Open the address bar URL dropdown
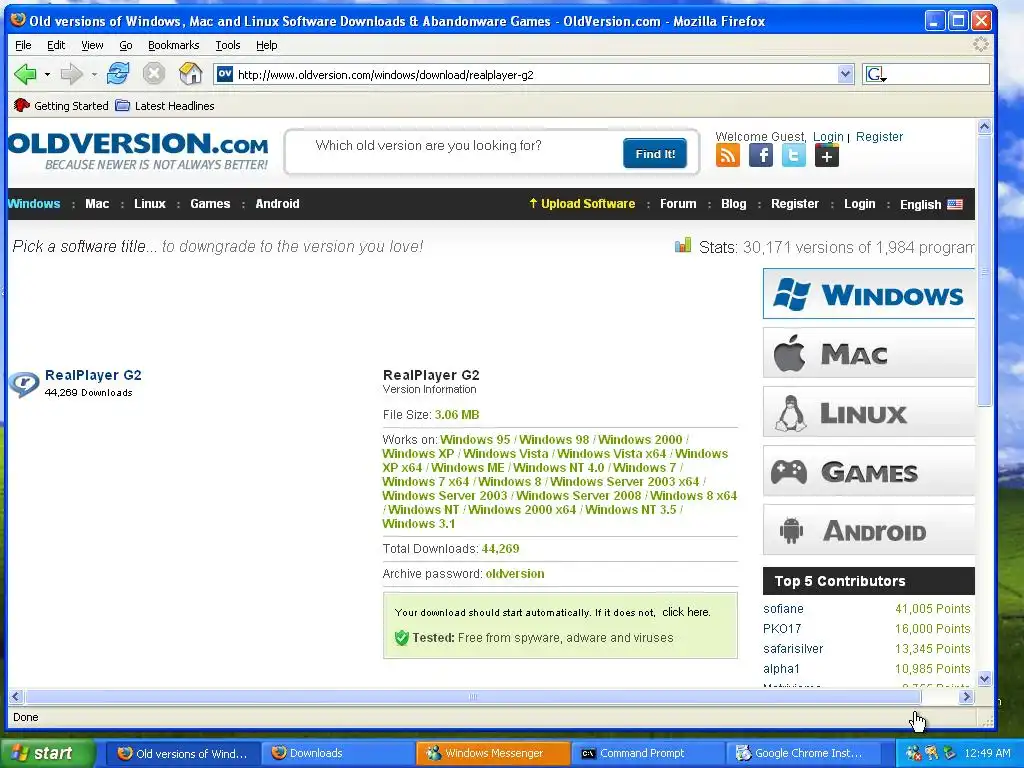This screenshot has width=1024, height=768. (845, 74)
